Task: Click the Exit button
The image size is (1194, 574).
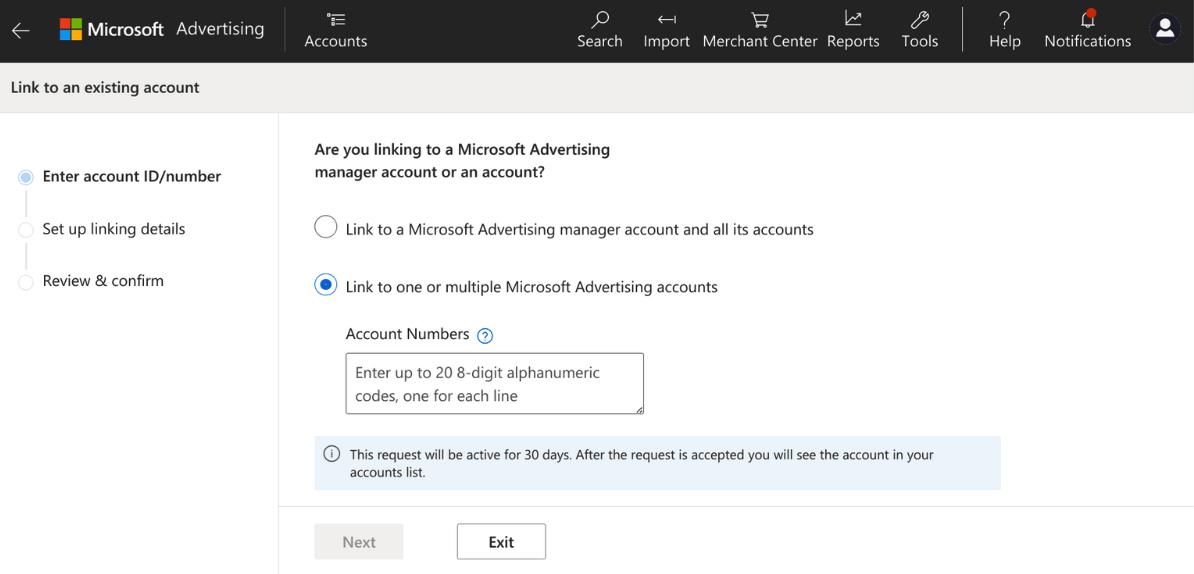Action: [x=501, y=542]
